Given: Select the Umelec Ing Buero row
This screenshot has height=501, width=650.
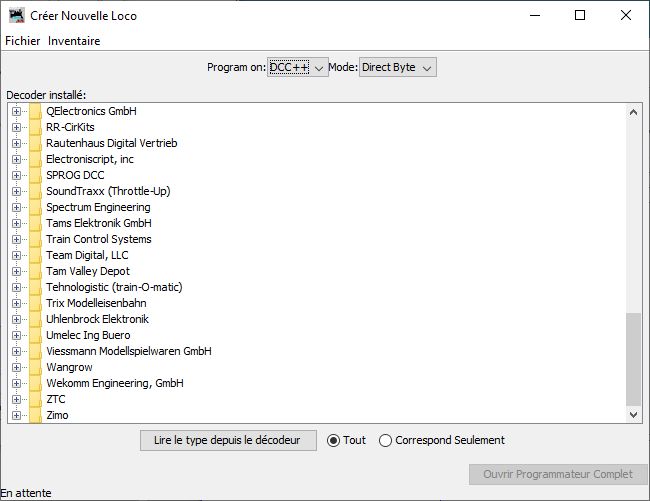Looking at the screenshot, I should 88,335.
